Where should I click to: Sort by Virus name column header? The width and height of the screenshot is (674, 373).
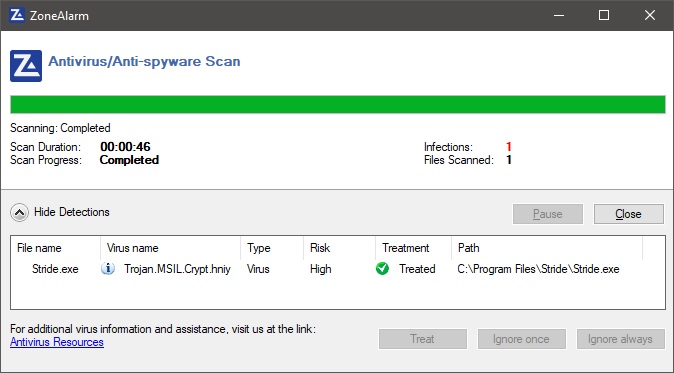pyautogui.click(x=171, y=248)
